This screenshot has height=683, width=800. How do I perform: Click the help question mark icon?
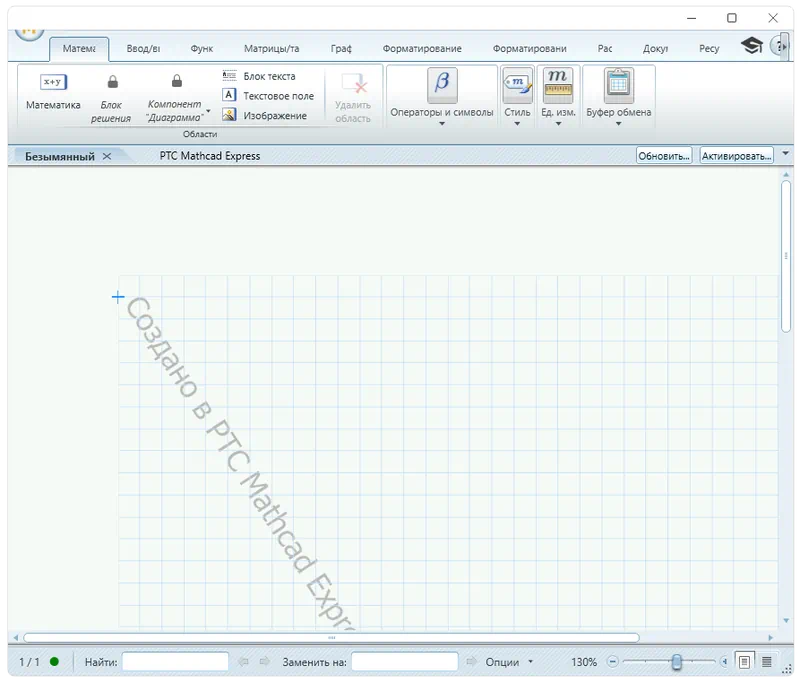coord(779,46)
